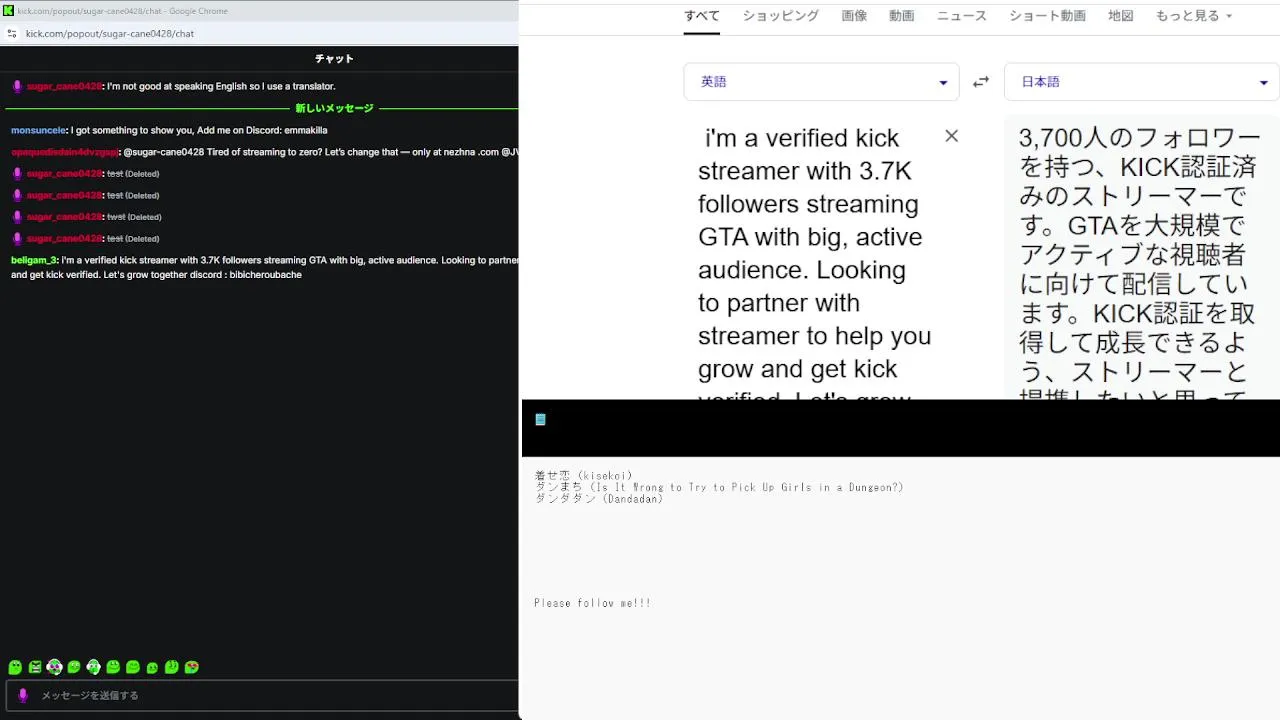Clear the English source text with X
Screen dimensions: 1280x720
[x=952, y=136]
